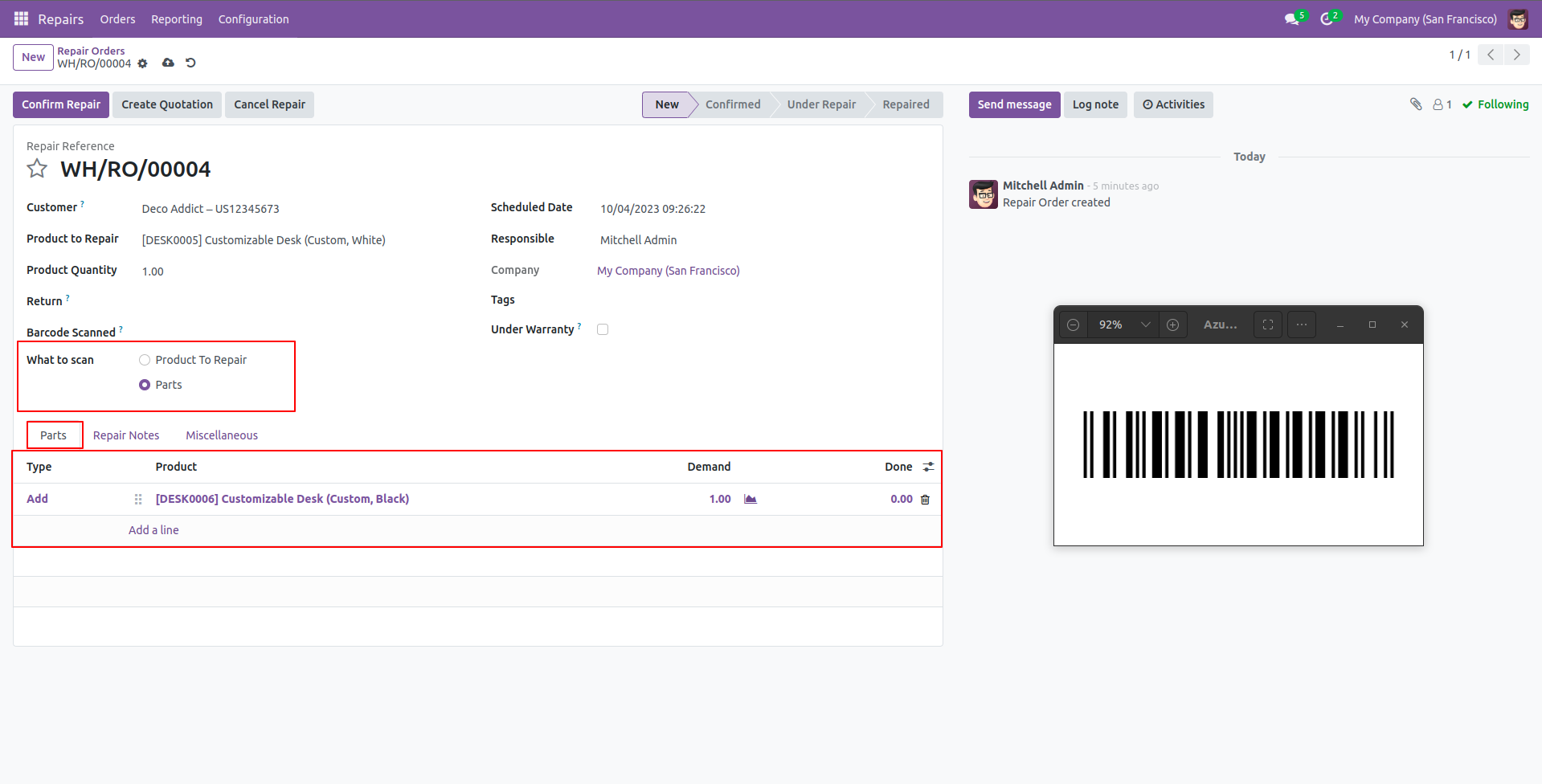
Task: Open optional columns settings icon in Parts table
Action: pos(929,467)
